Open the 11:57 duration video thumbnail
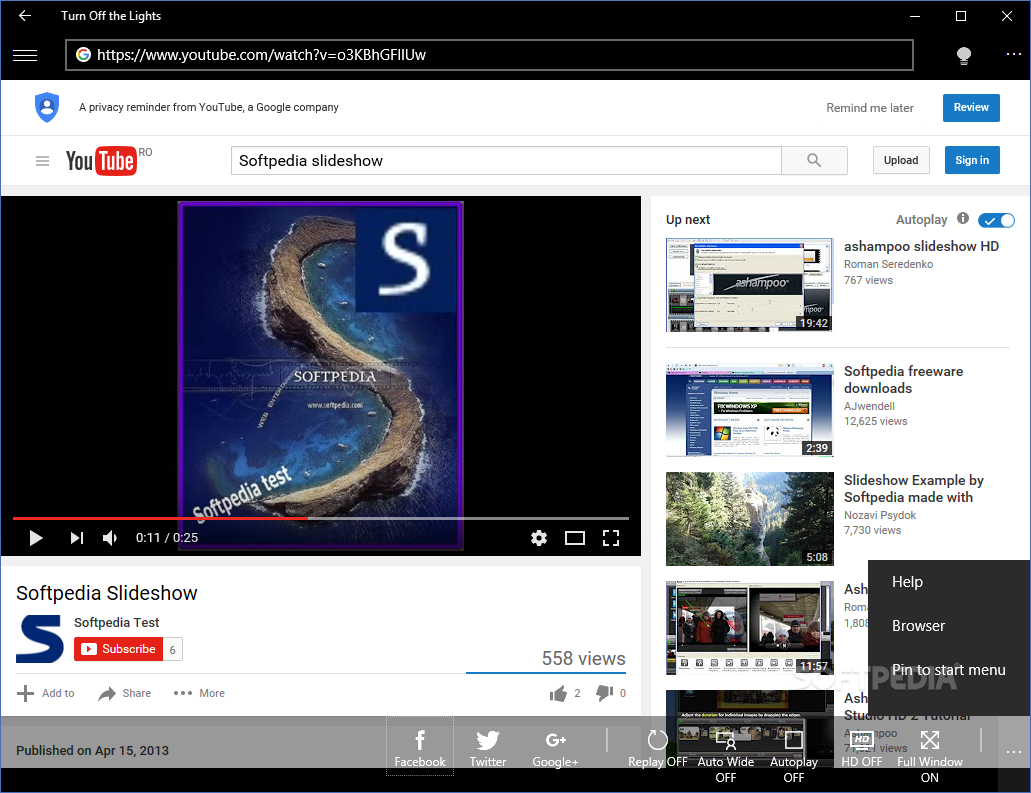Screen dimensions: 1031x793 click(x=749, y=628)
